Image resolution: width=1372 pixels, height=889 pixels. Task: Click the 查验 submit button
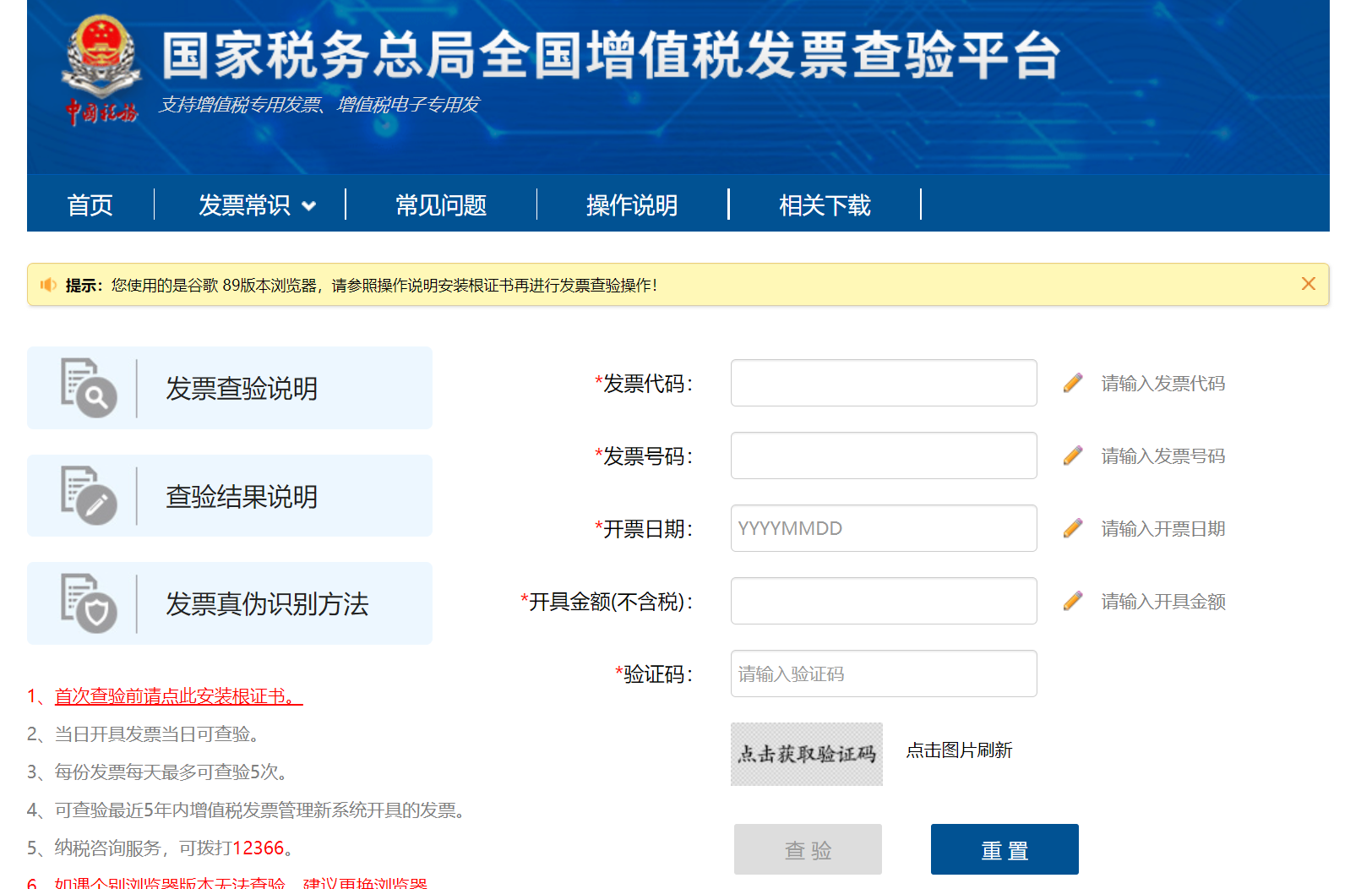[808, 849]
